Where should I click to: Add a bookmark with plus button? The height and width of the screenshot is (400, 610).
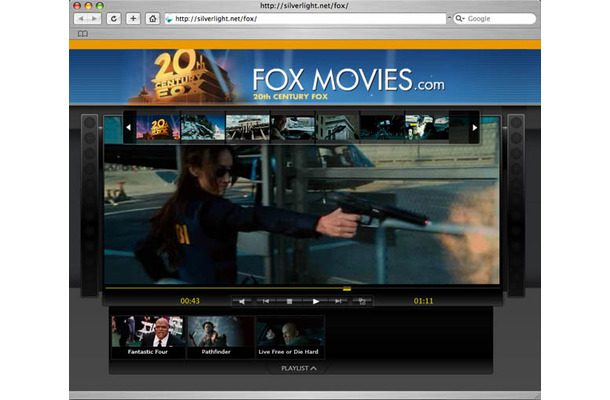click(133, 19)
